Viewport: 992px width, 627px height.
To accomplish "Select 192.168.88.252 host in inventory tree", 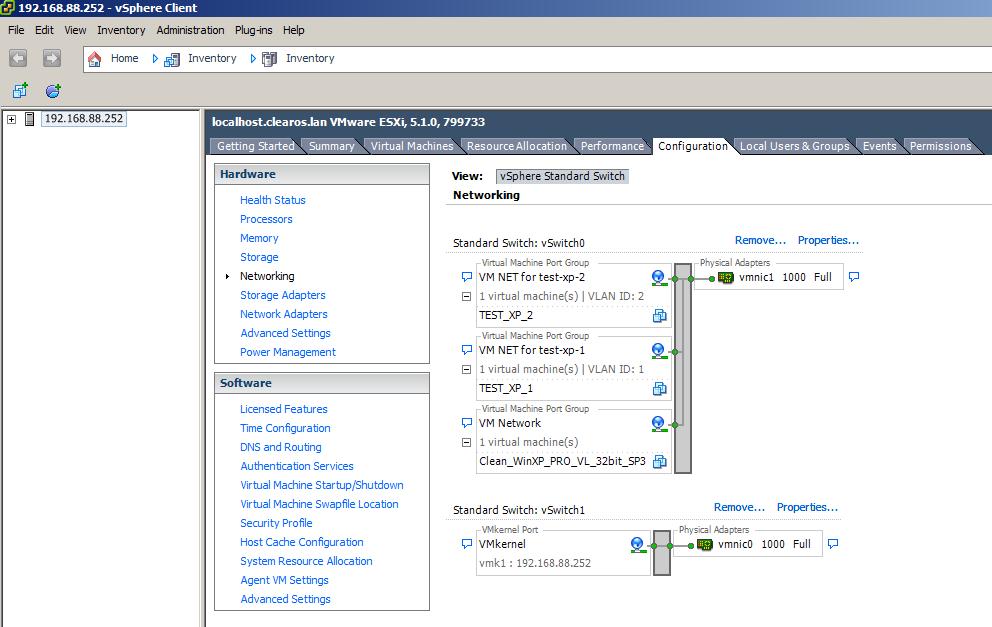I will click(x=84, y=118).
